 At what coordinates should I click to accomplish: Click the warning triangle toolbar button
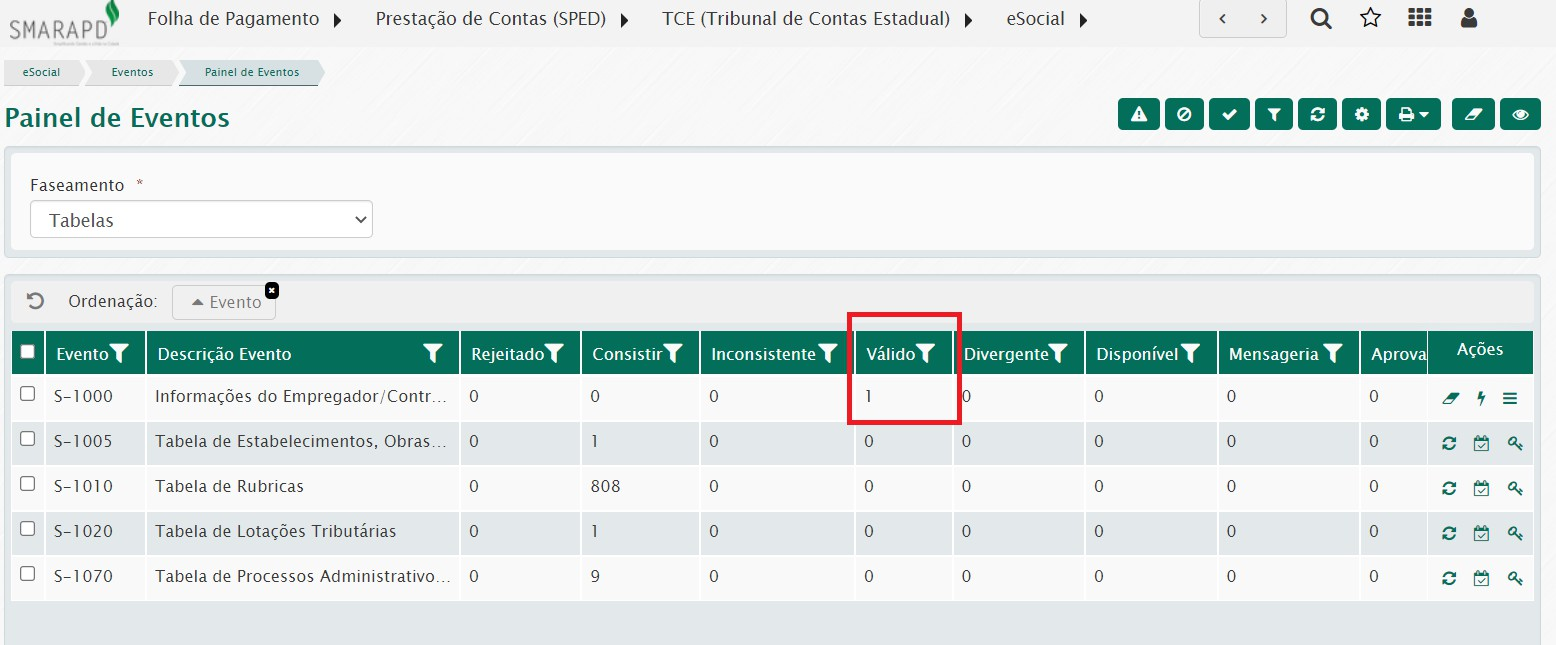click(x=1138, y=115)
